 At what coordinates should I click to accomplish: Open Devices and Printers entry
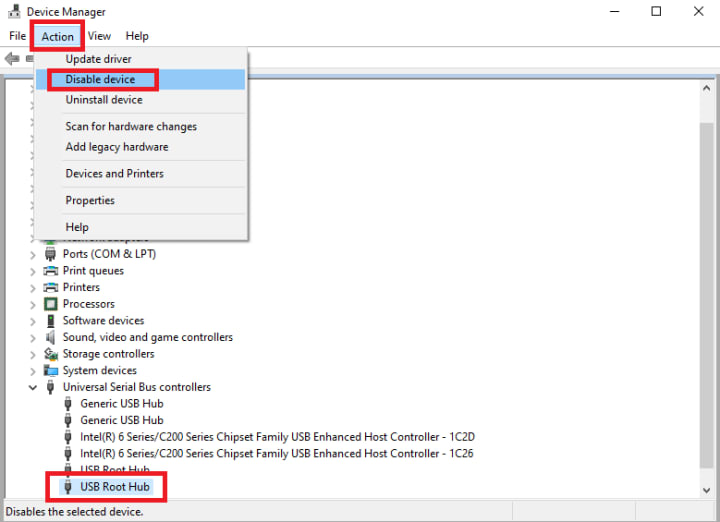coord(141,174)
